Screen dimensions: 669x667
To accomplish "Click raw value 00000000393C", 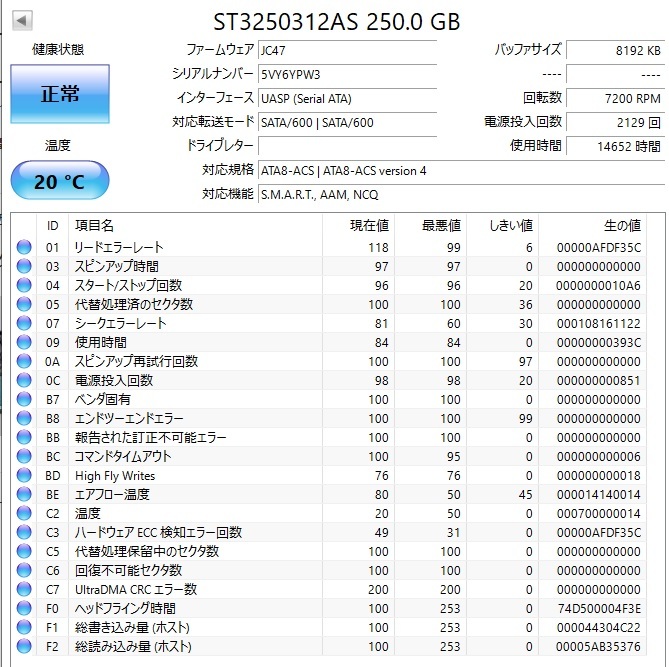I will point(599,343).
